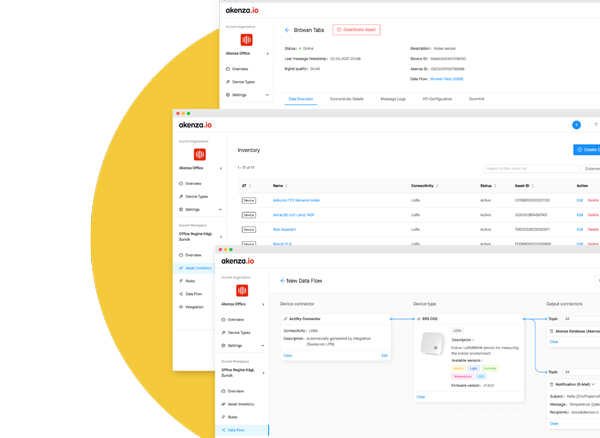
Task: Open Asset Inventory in the New Data Flow window sidebar
Action: tap(238, 404)
